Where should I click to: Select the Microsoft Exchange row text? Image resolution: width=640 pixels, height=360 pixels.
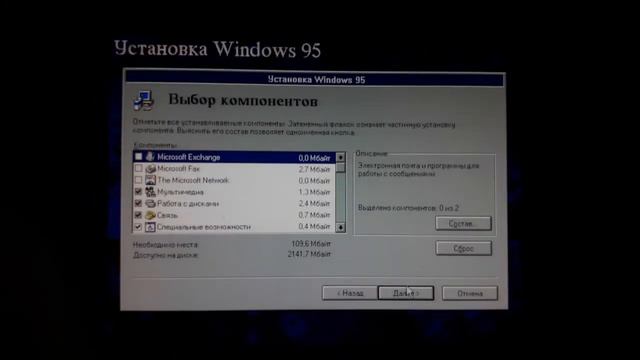[x=189, y=157]
